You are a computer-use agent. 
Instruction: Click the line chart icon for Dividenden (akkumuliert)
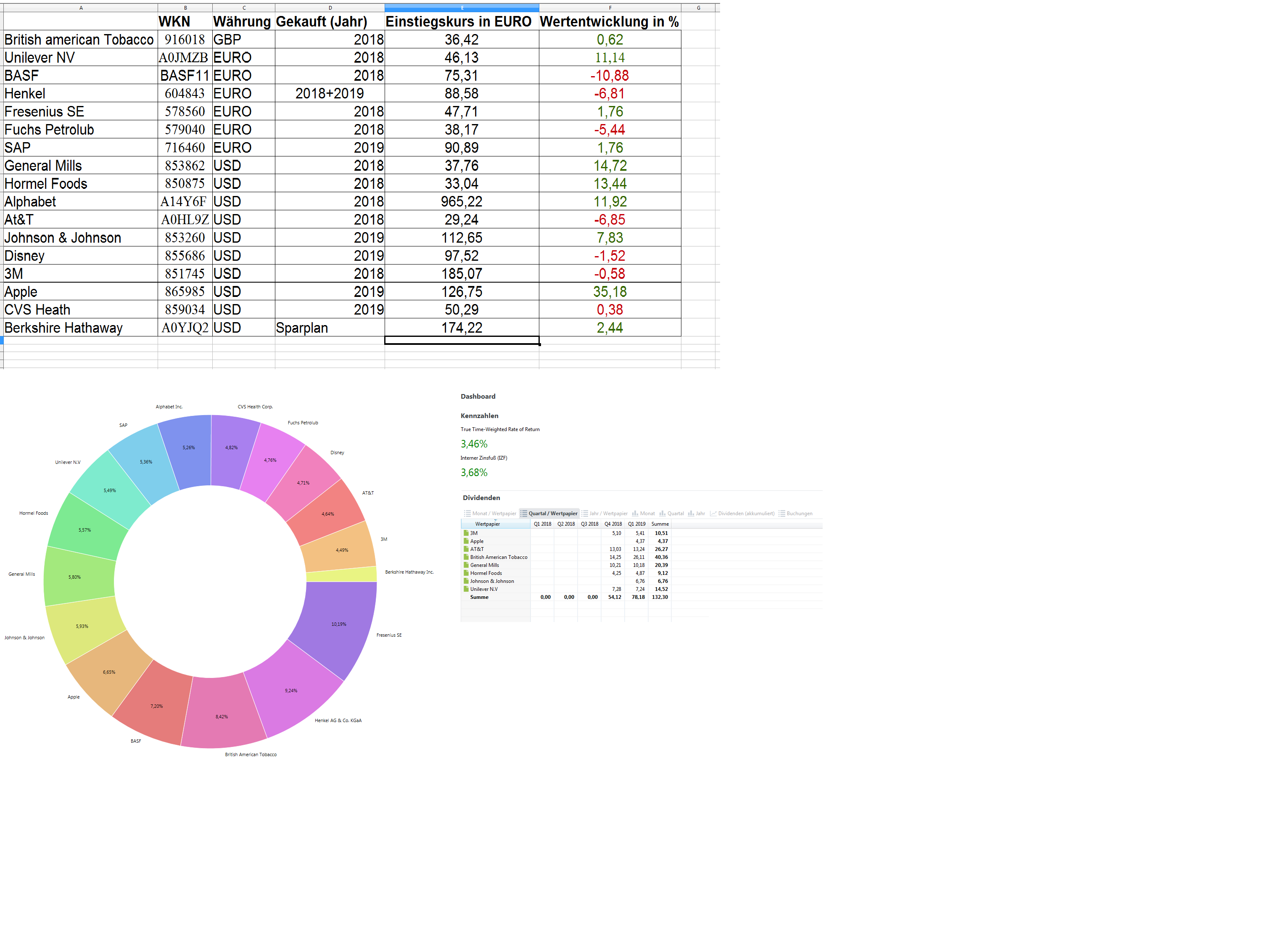click(x=713, y=513)
